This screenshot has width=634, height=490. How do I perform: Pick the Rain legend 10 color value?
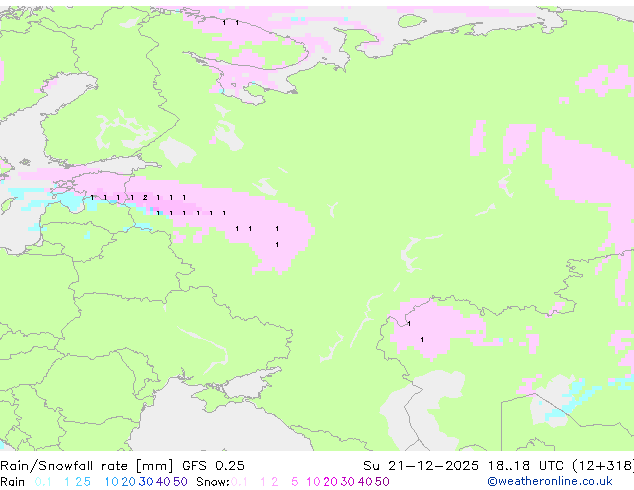pyautogui.click(x=111, y=482)
